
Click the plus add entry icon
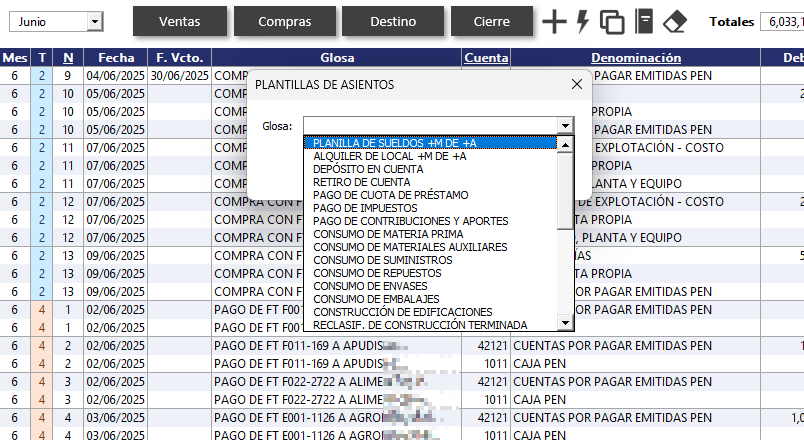(554, 22)
